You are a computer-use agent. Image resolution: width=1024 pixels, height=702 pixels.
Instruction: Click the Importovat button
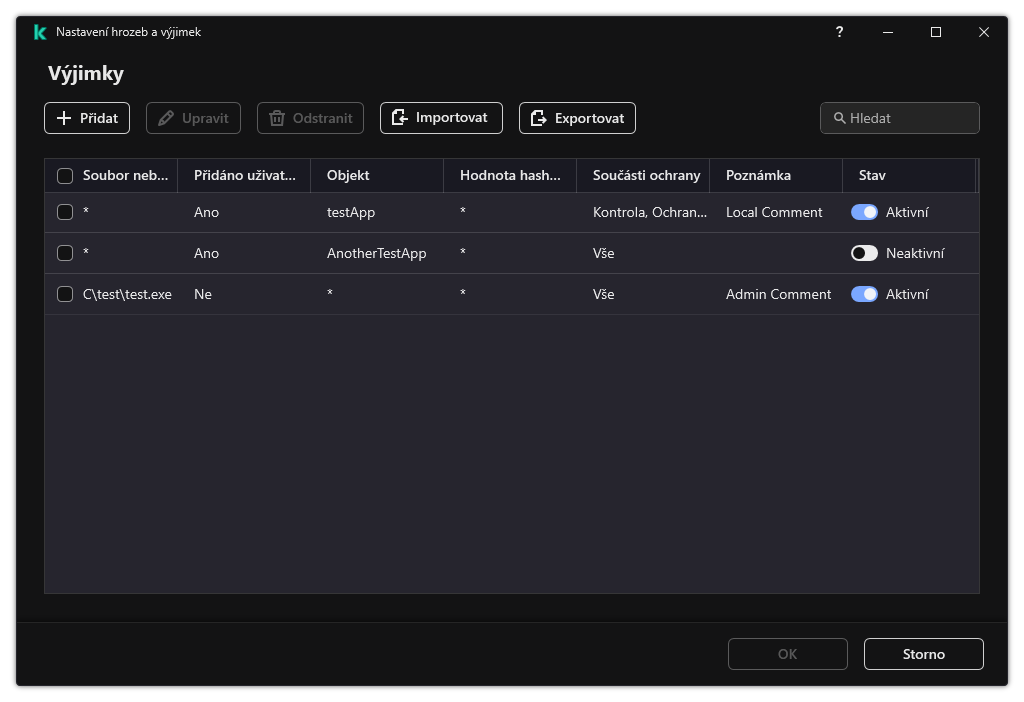tap(441, 118)
